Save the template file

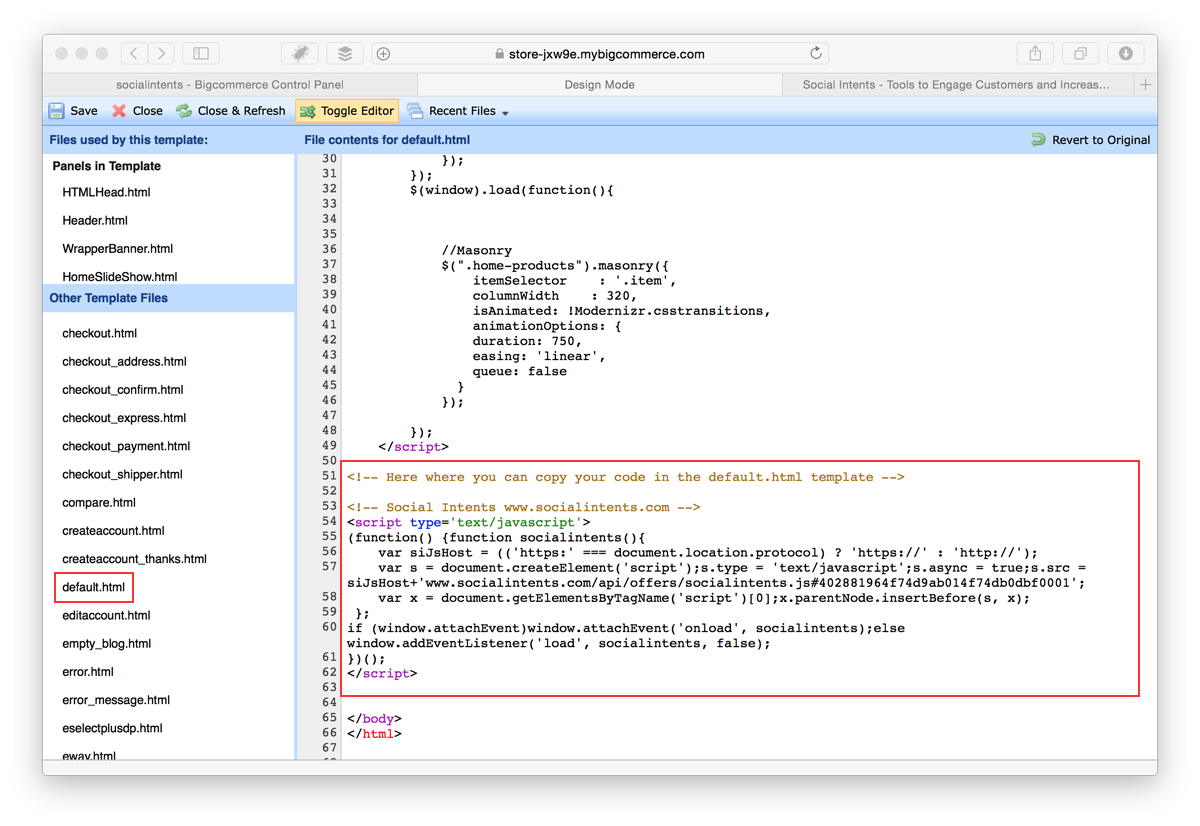[x=74, y=111]
